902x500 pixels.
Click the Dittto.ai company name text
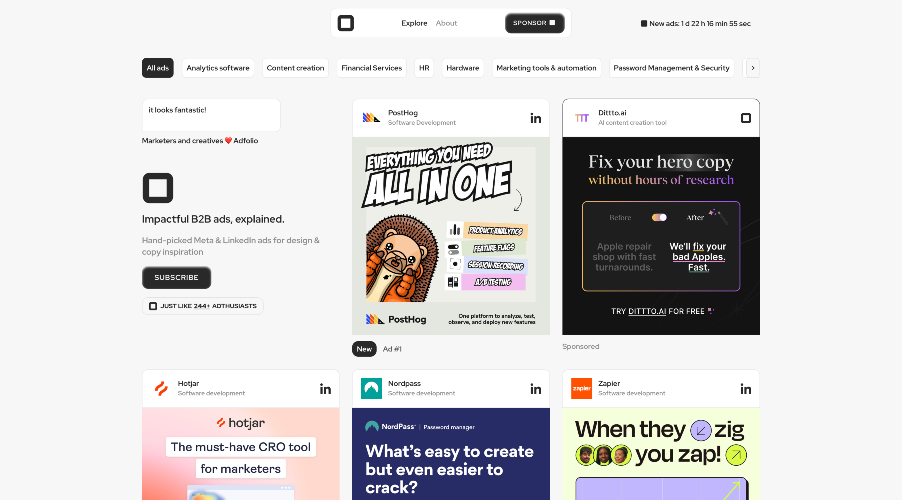point(612,113)
